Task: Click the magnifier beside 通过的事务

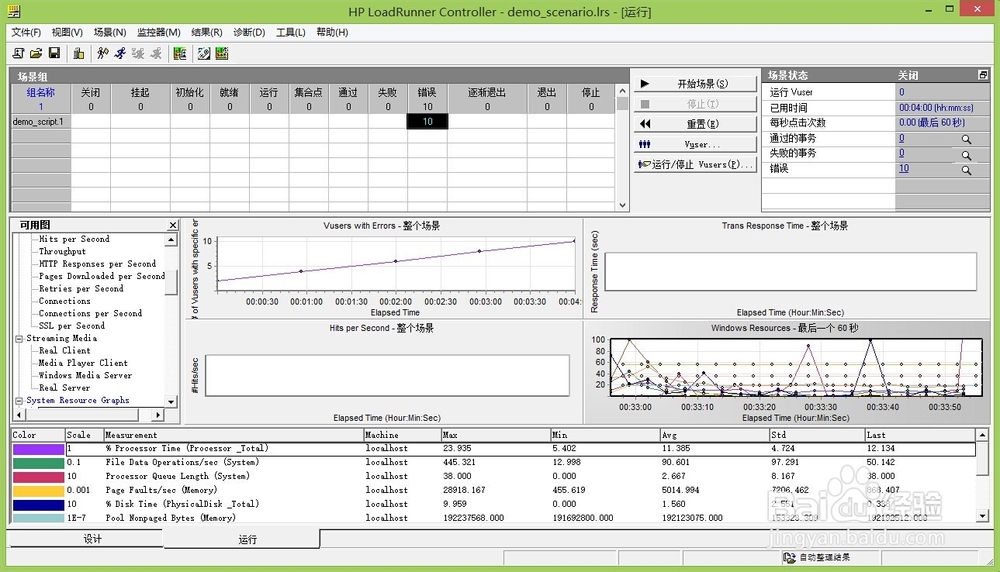Action: [x=966, y=139]
